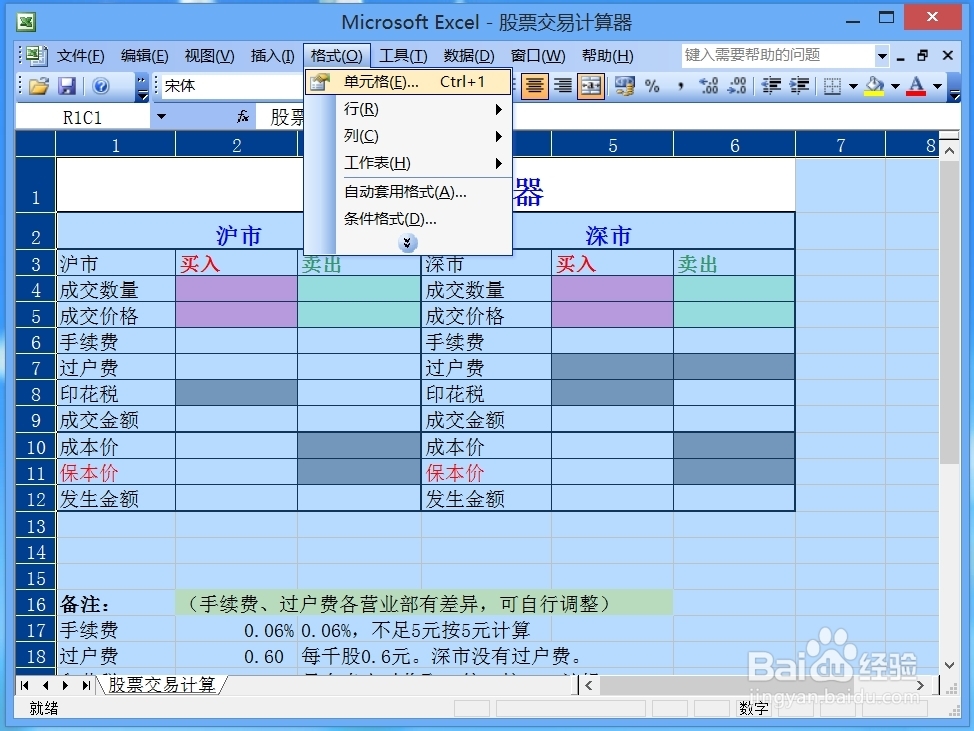
Task: Open the 列(C) submenu
Action: [x=408, y=136]
